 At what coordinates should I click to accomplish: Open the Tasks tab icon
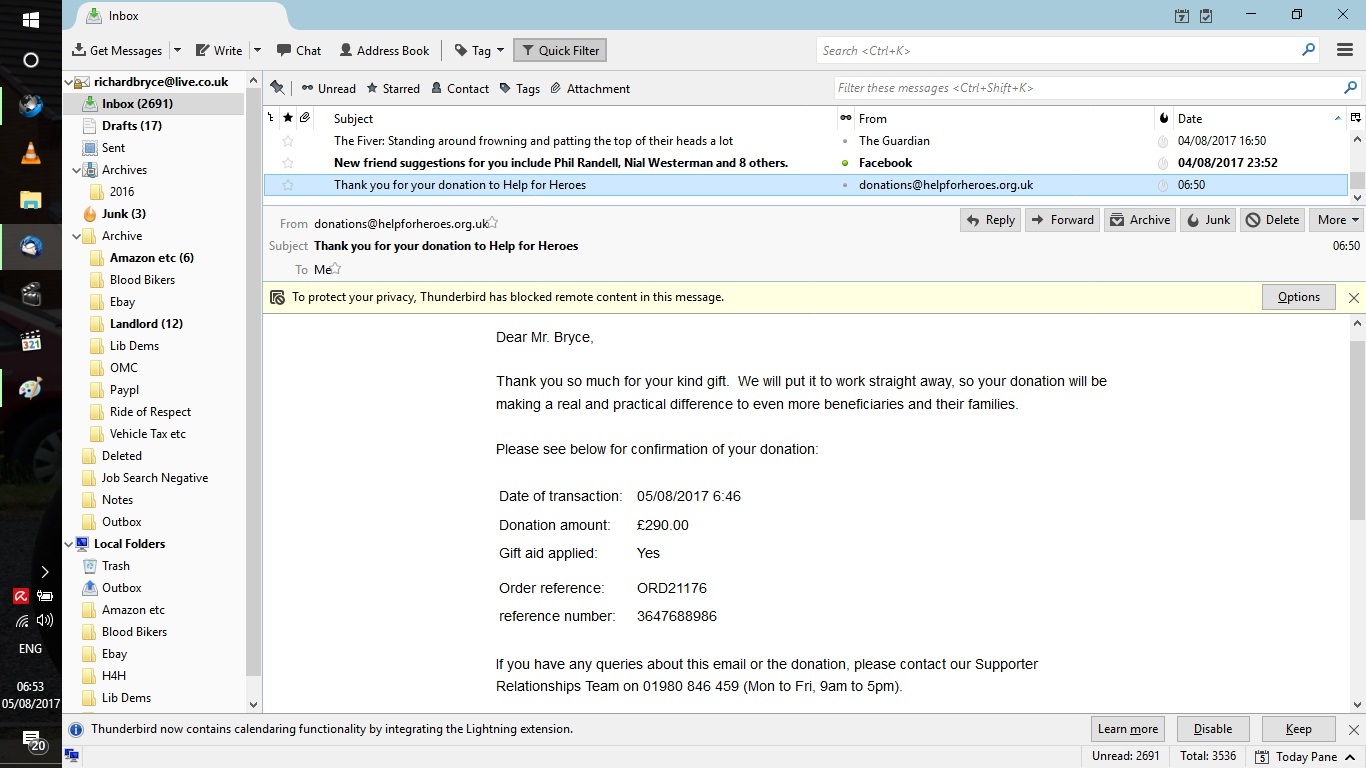coord(1206,15)
